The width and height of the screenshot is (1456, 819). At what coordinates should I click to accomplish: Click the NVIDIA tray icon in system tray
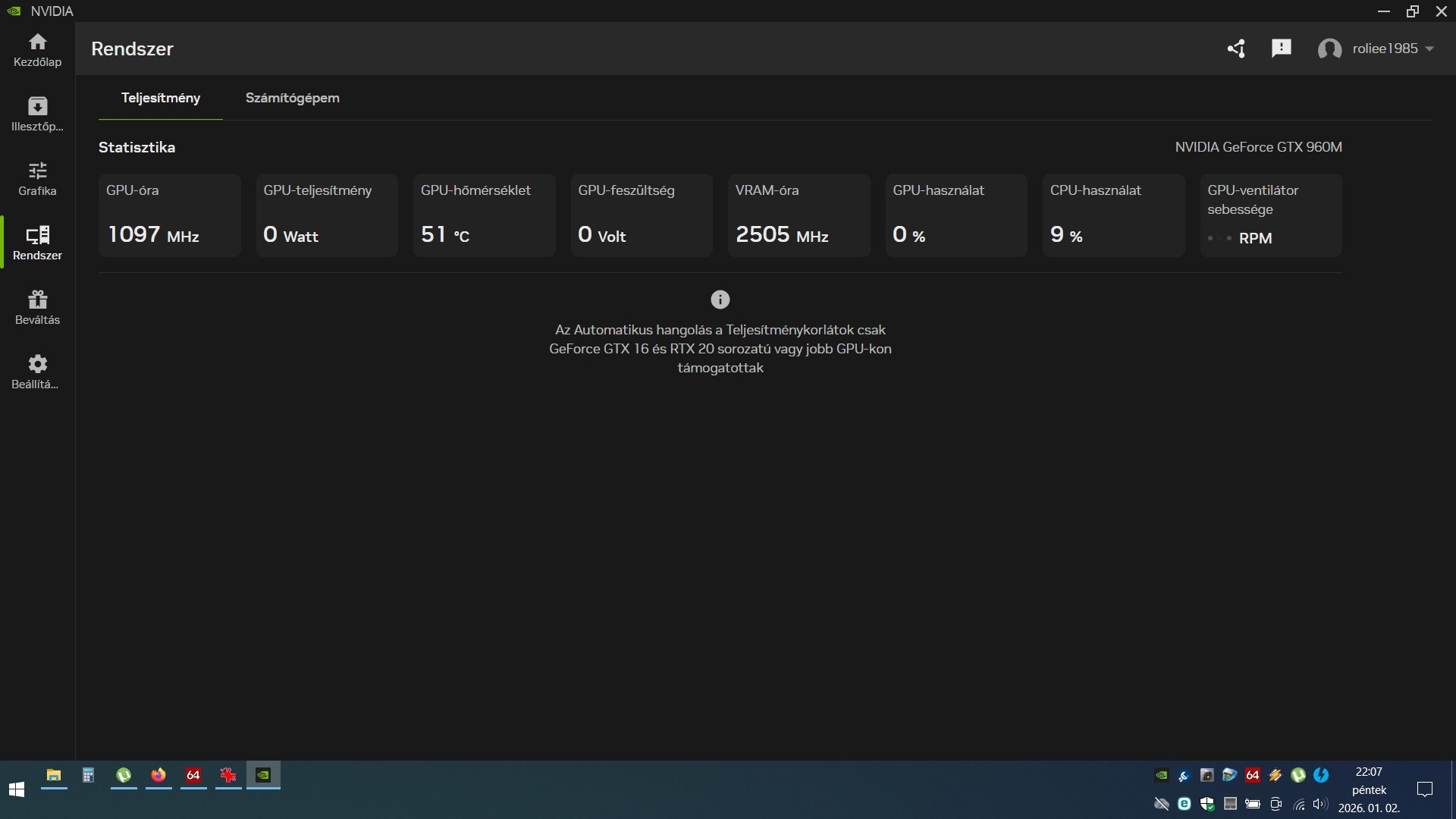(1161, 775)
